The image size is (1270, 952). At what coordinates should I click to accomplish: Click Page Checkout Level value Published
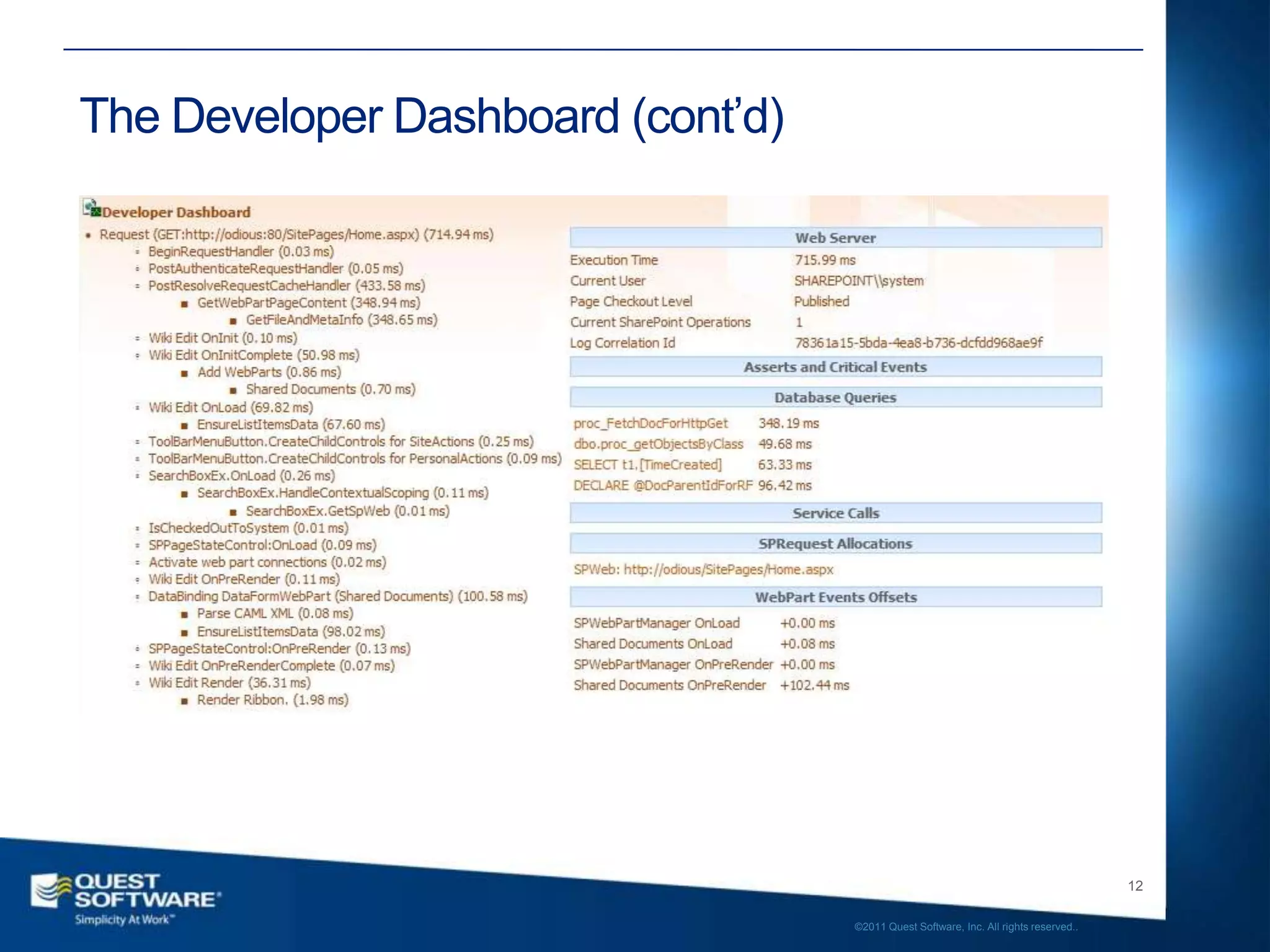click(822, 301)
